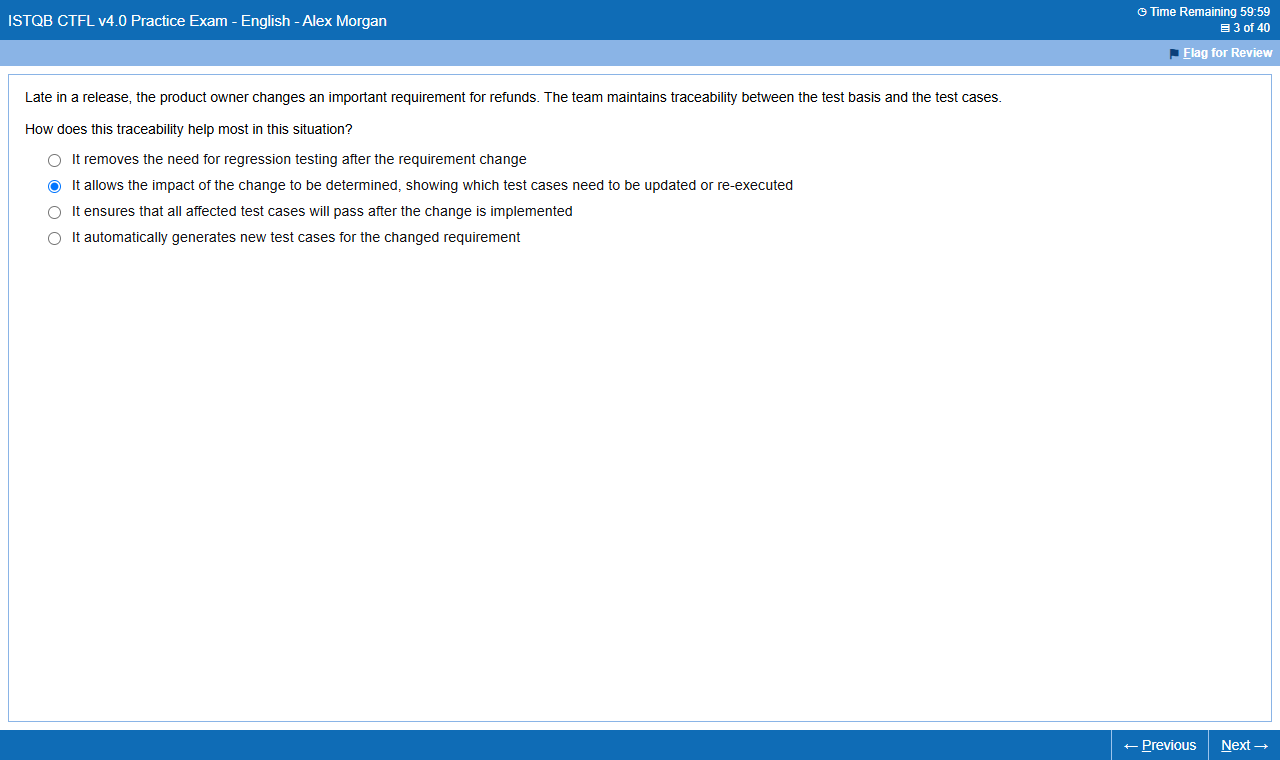Click the 'How does this traceability help most' question line

point(189,130)
